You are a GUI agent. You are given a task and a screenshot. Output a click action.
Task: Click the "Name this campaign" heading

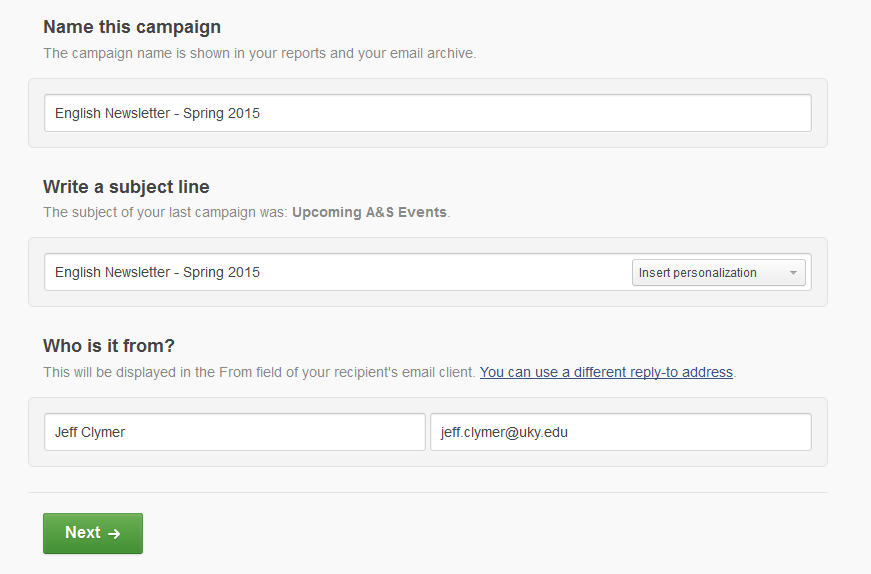(x=132, y=27)
